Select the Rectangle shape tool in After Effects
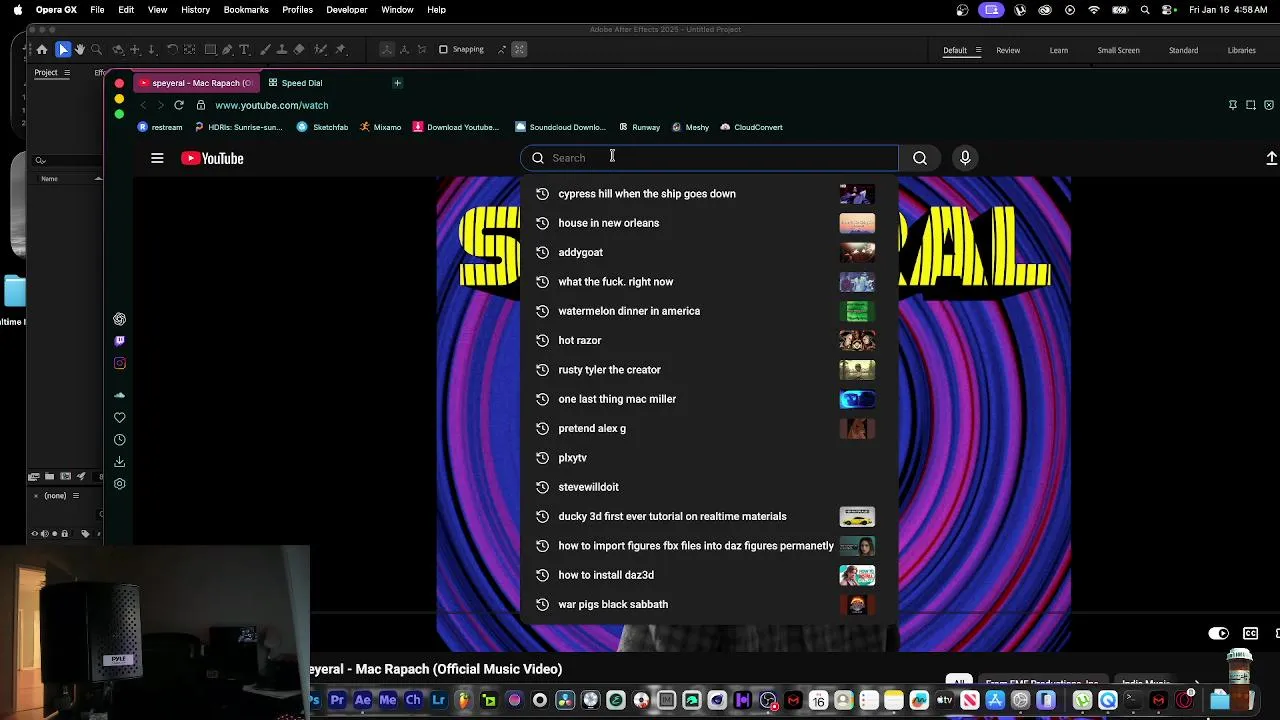 pyautogui.click(x=210, y=49)
